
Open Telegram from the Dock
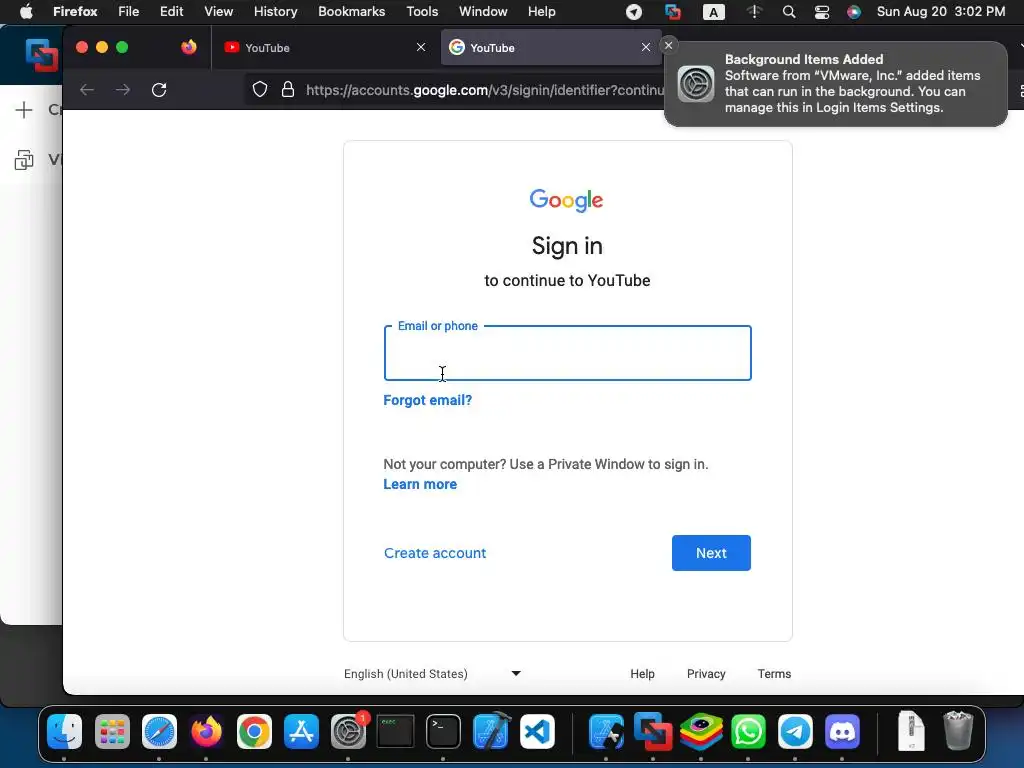pyautogui.click(x=795, y=731)
